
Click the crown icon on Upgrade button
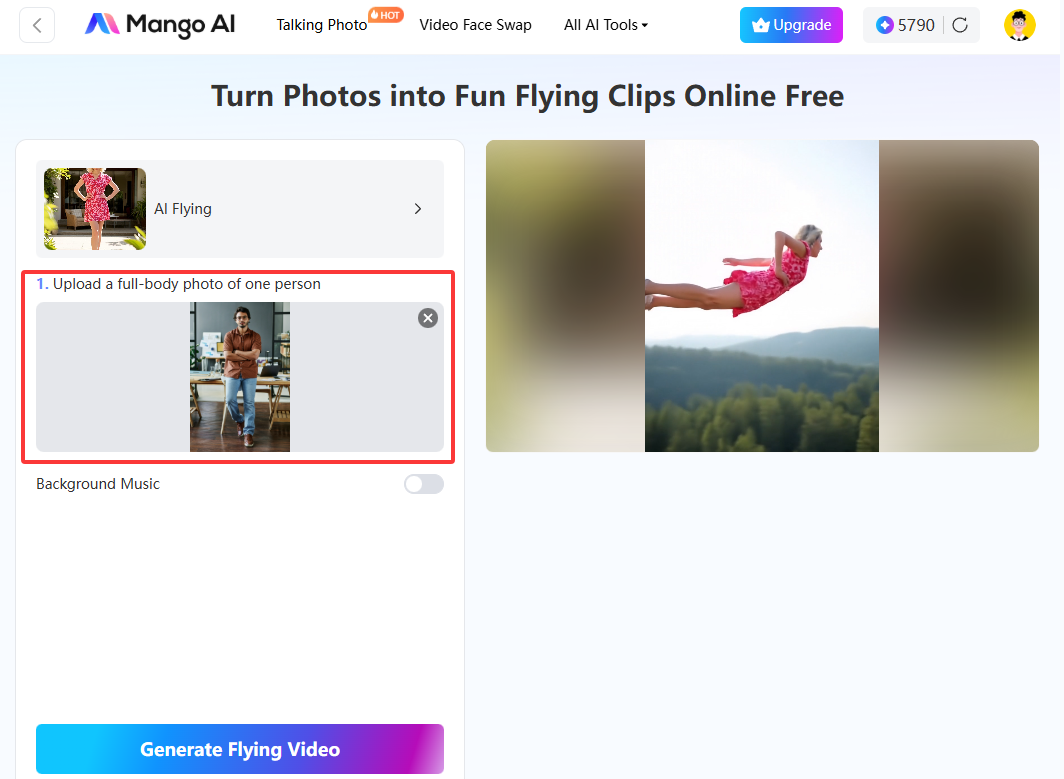click(x=763, y=24)
